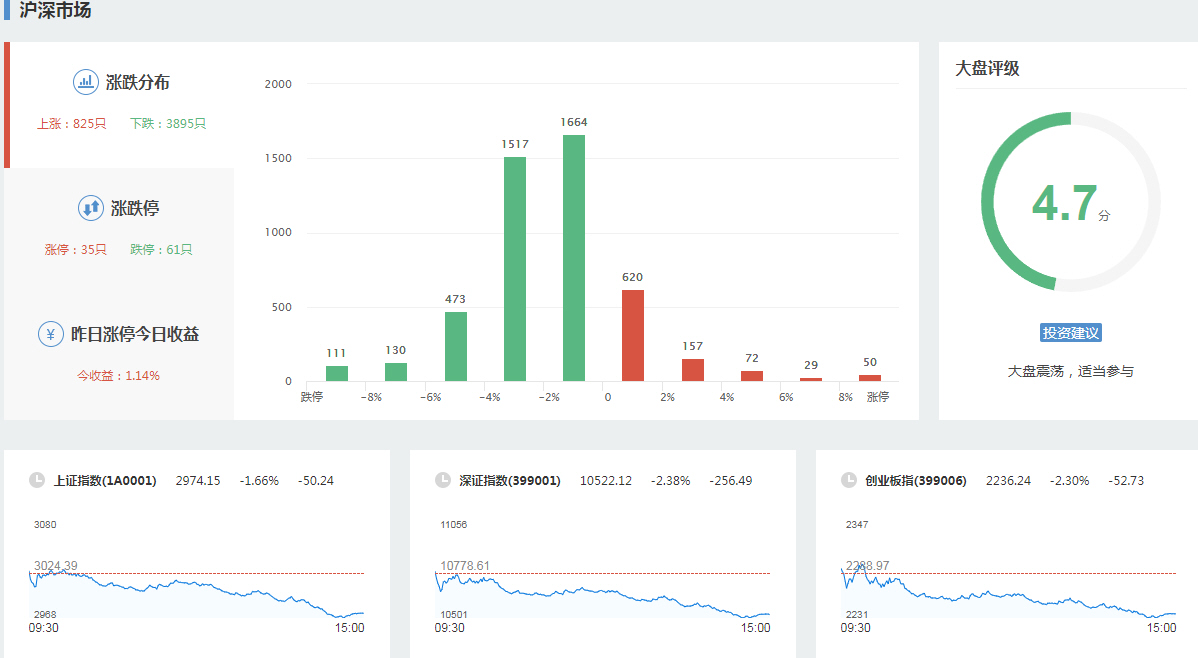
Task: Click the green bar labeled 1517
Action: (515, 269)
